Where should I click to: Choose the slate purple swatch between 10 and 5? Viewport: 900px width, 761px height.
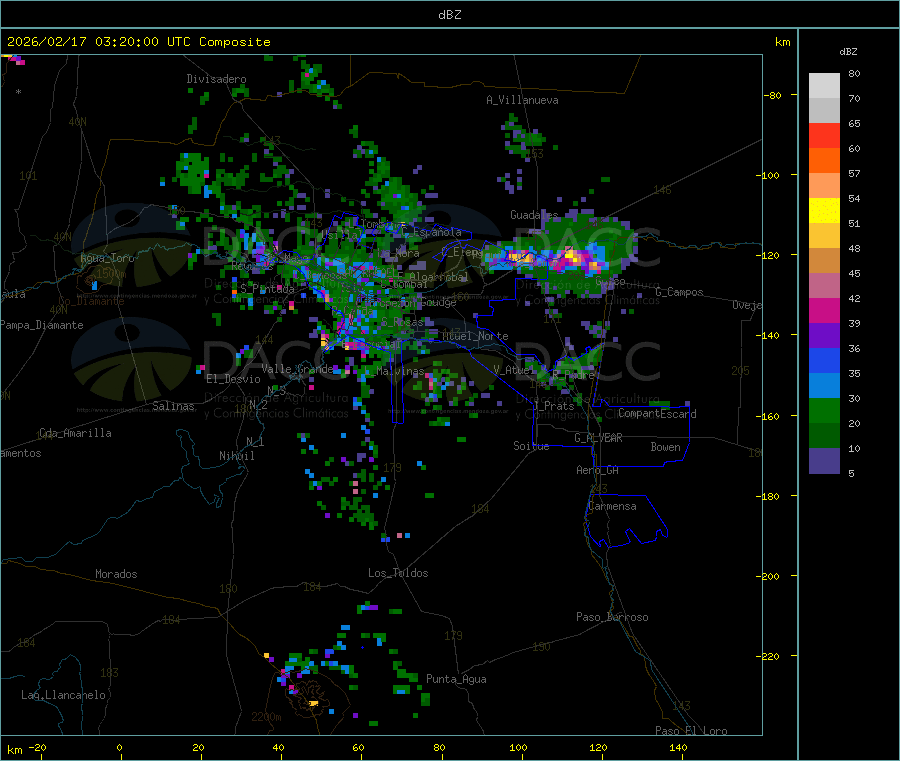(824, 461)
